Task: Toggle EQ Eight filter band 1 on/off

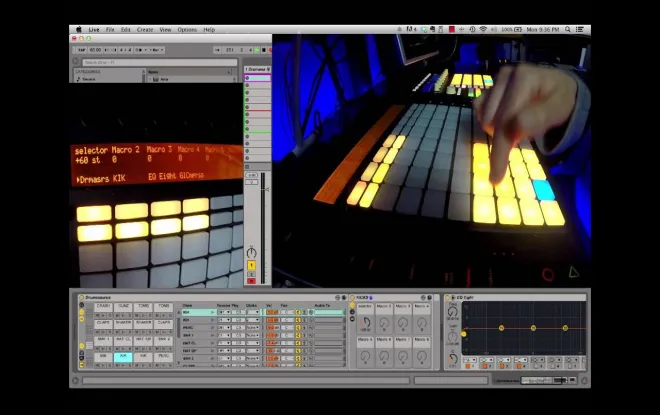Action: pyautogui.click(x=467, y=367)
